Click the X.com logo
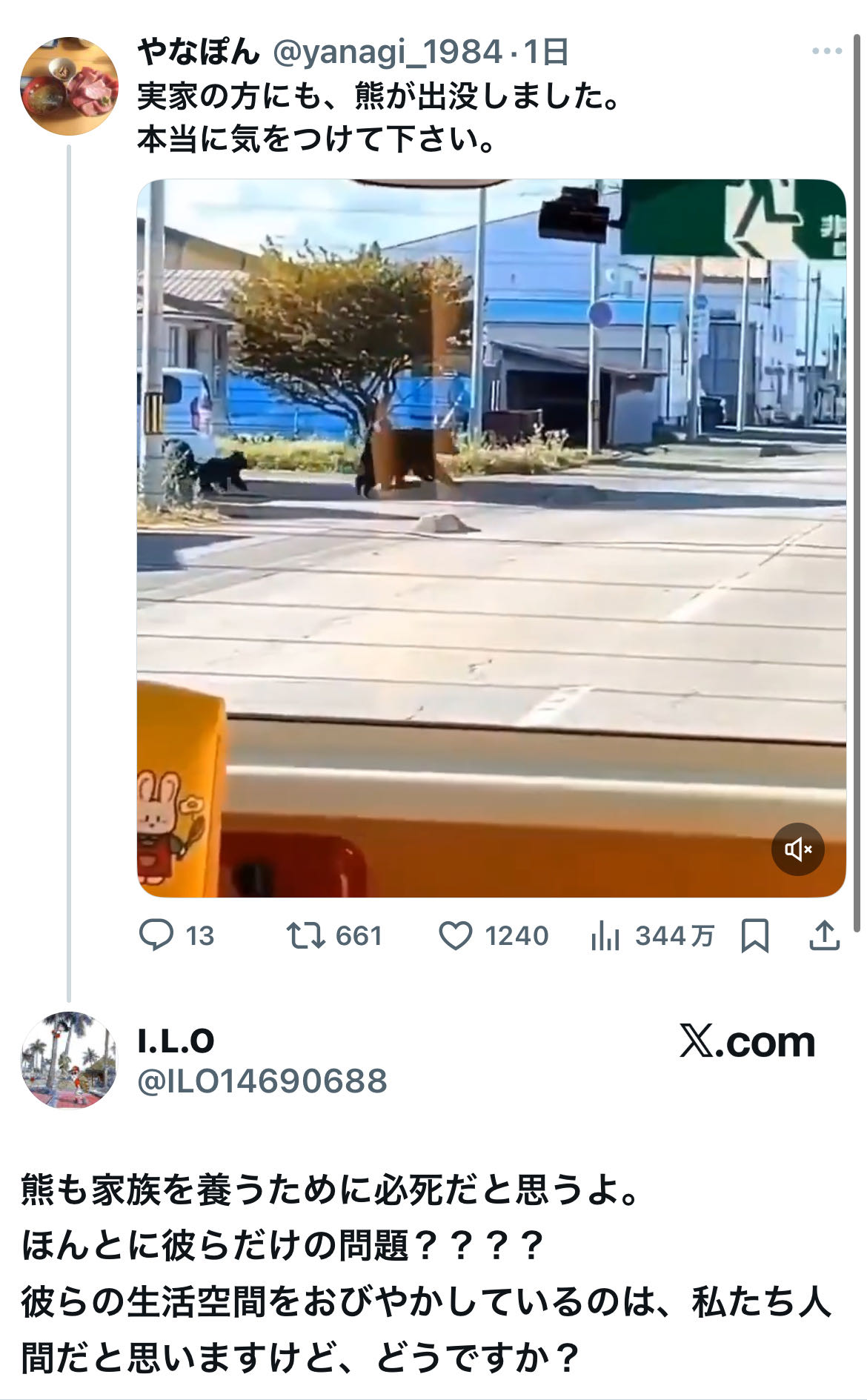The height and width of the screenshot is (1400, 867). [747, 1042]
